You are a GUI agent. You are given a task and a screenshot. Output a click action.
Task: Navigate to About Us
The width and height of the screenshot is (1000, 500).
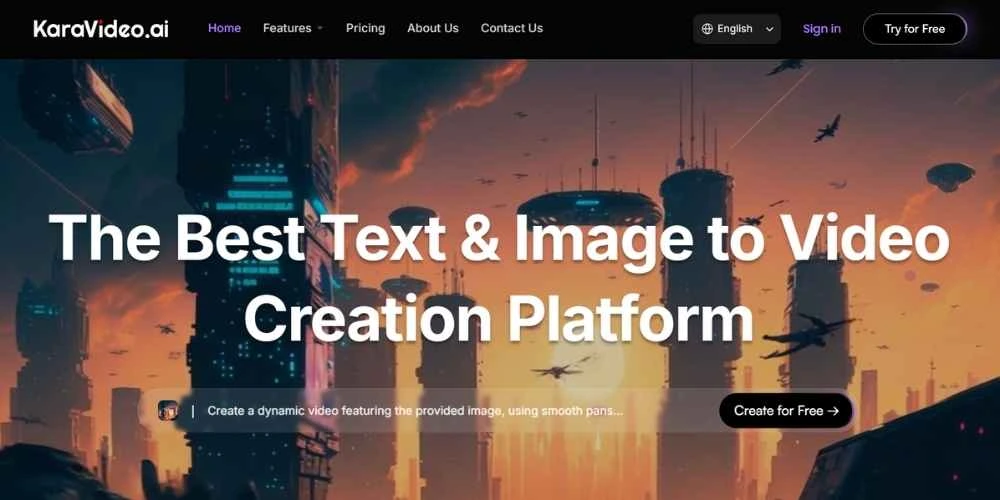coord(433,28)
